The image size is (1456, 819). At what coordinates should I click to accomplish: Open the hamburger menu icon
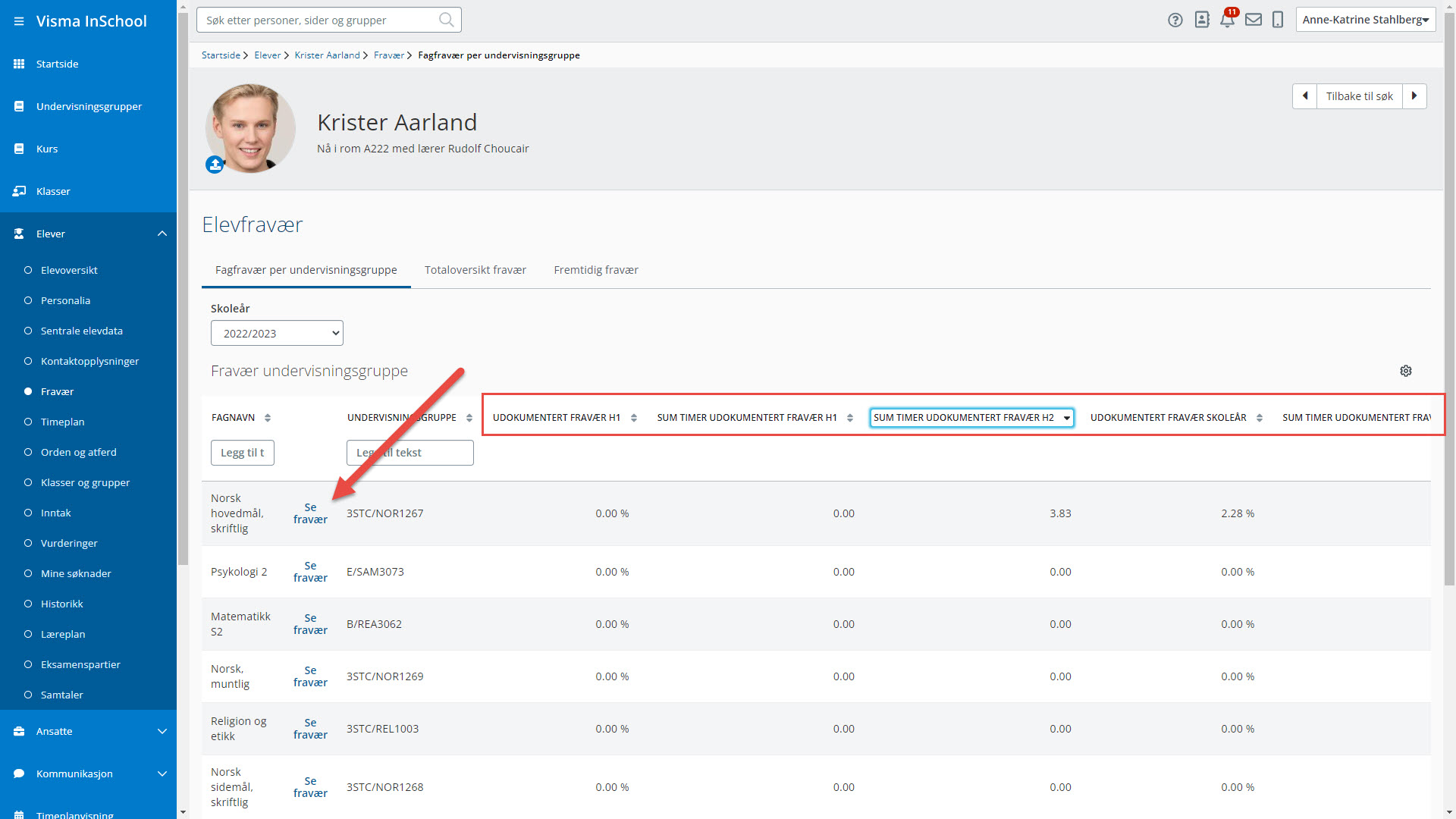(x=19, y=21)
